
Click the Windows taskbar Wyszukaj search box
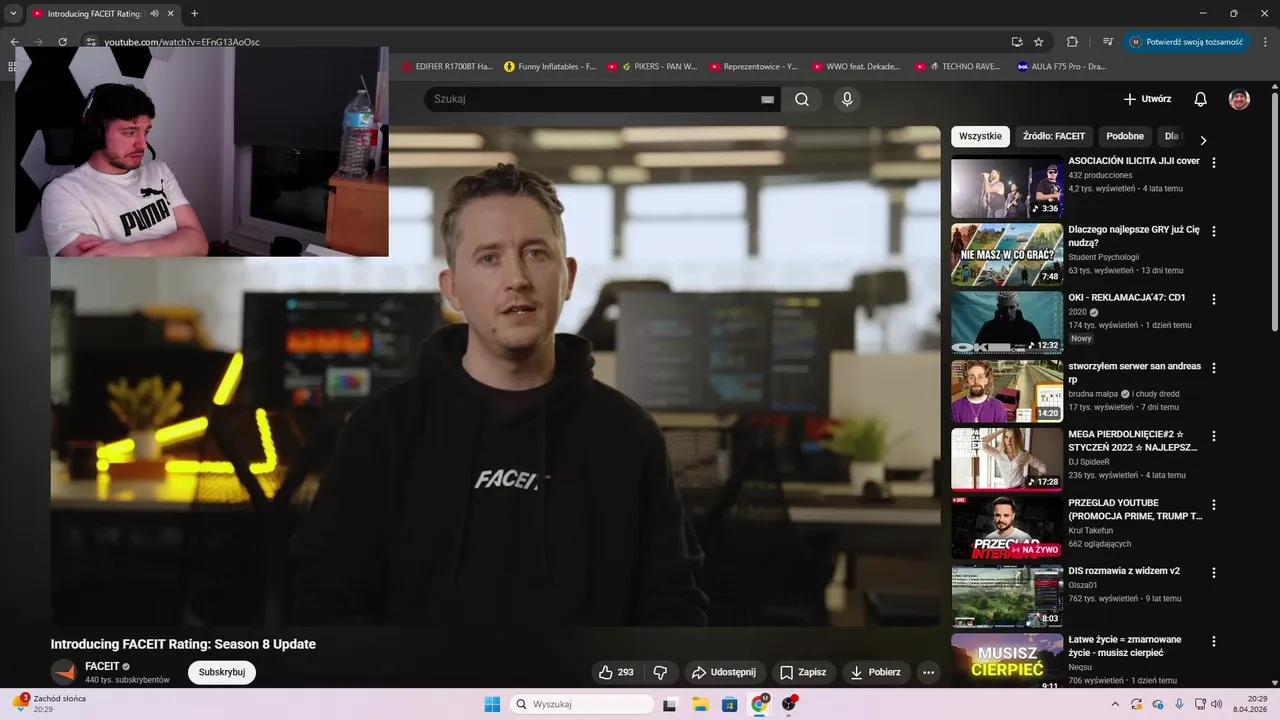[582, 704]
